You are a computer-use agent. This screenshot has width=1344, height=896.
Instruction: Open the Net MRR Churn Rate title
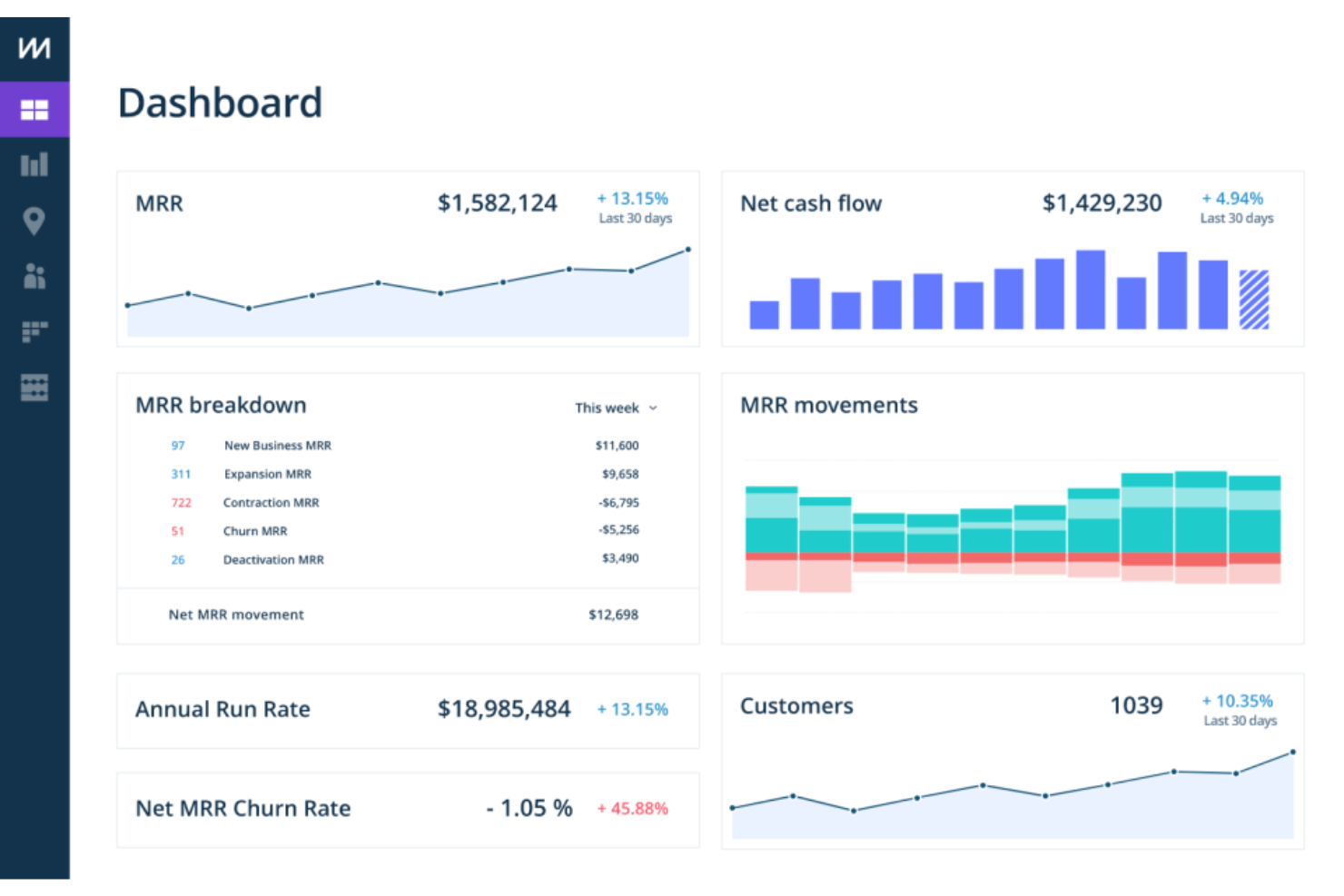242,808
